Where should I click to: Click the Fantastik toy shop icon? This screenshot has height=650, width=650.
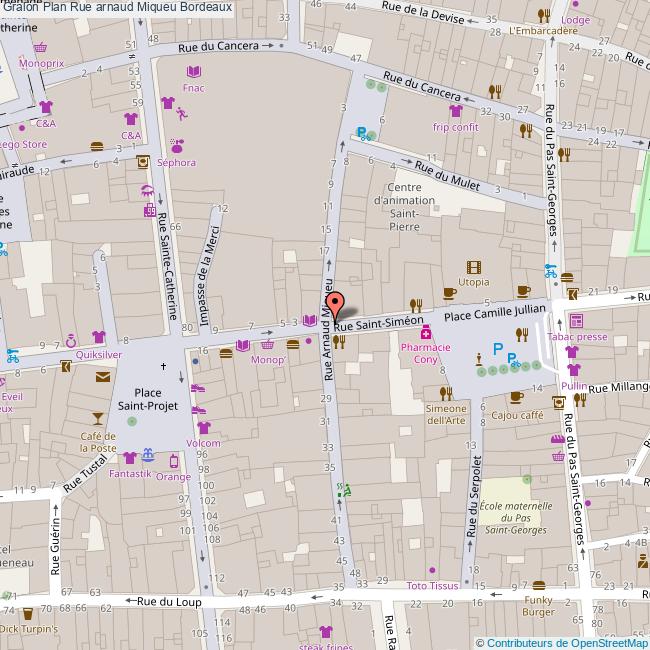(x=148, y=455)
